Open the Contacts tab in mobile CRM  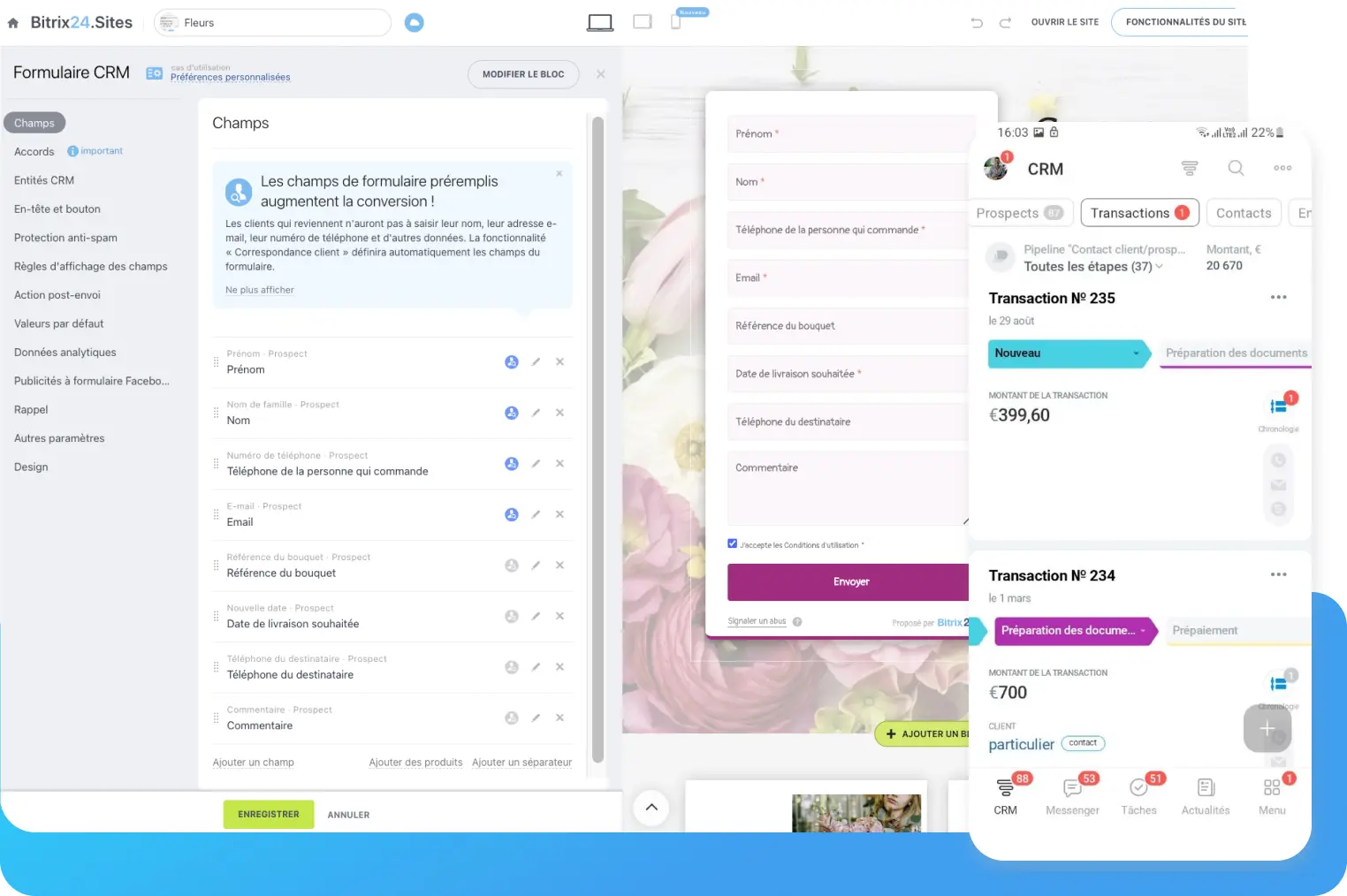[1243, 213]
